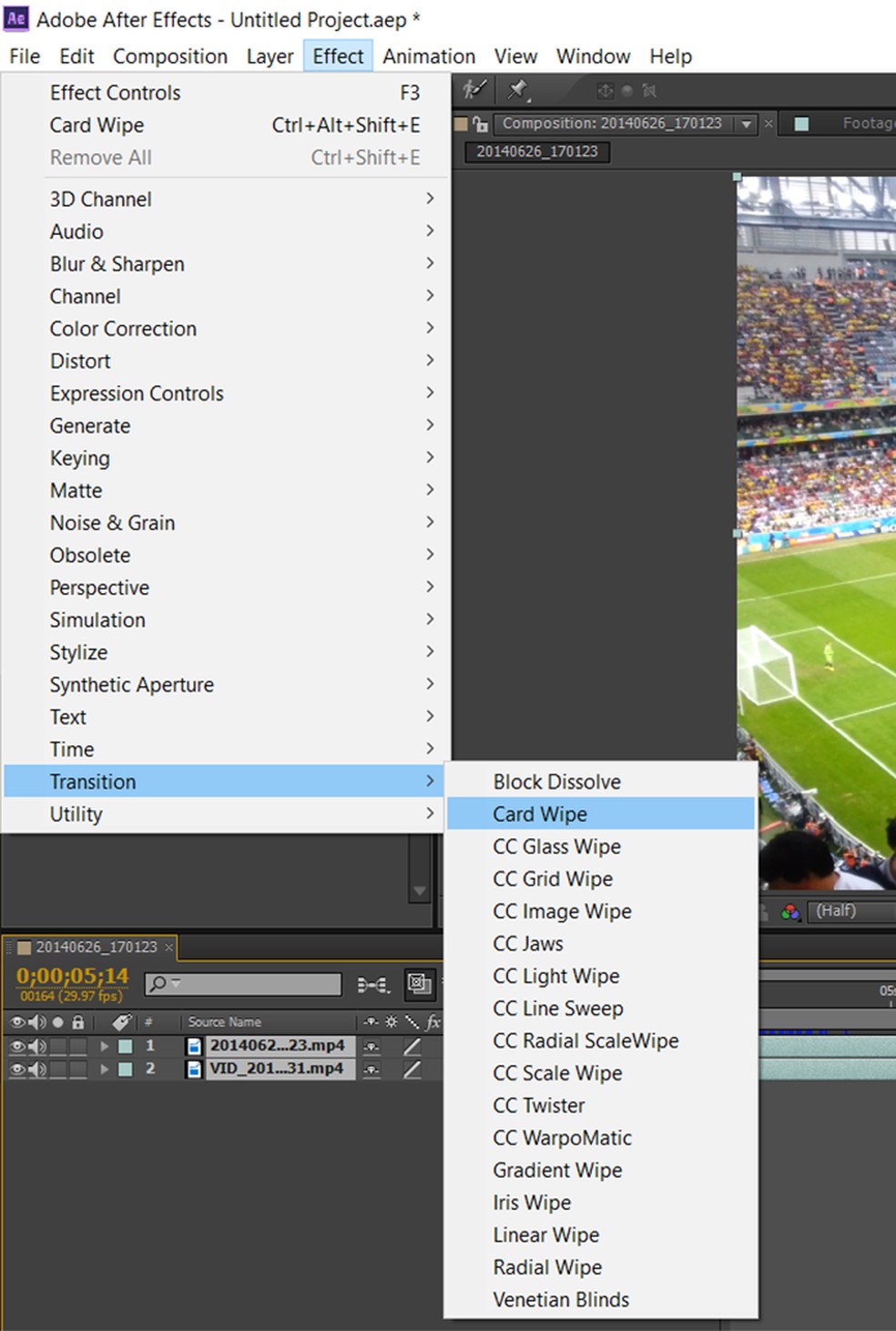Expand layer 2 properties triangle

coord(105,1069)
